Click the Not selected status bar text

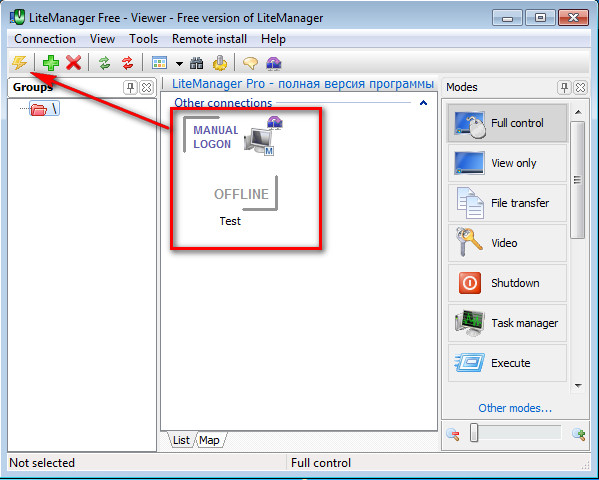42,463
